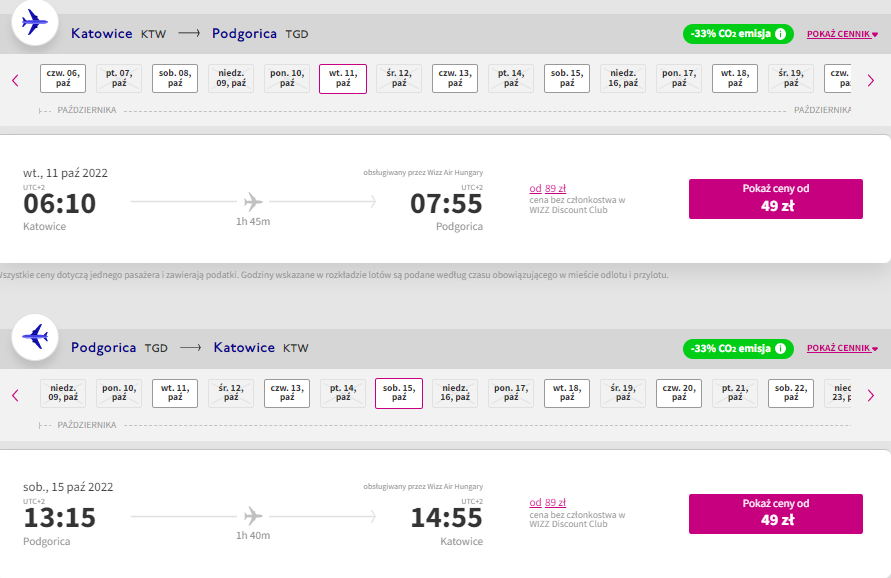The width and height of the screenshot is (891, 578).
Task: Click info icon on return CO₂ emission badge
Action: coord(781,348)
